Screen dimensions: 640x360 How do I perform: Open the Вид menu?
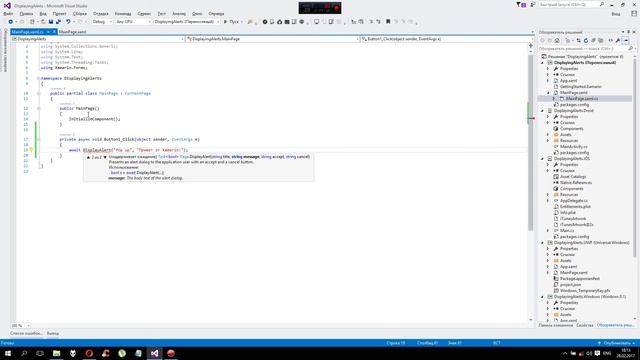pyautogui.click(x=43, y=13)
